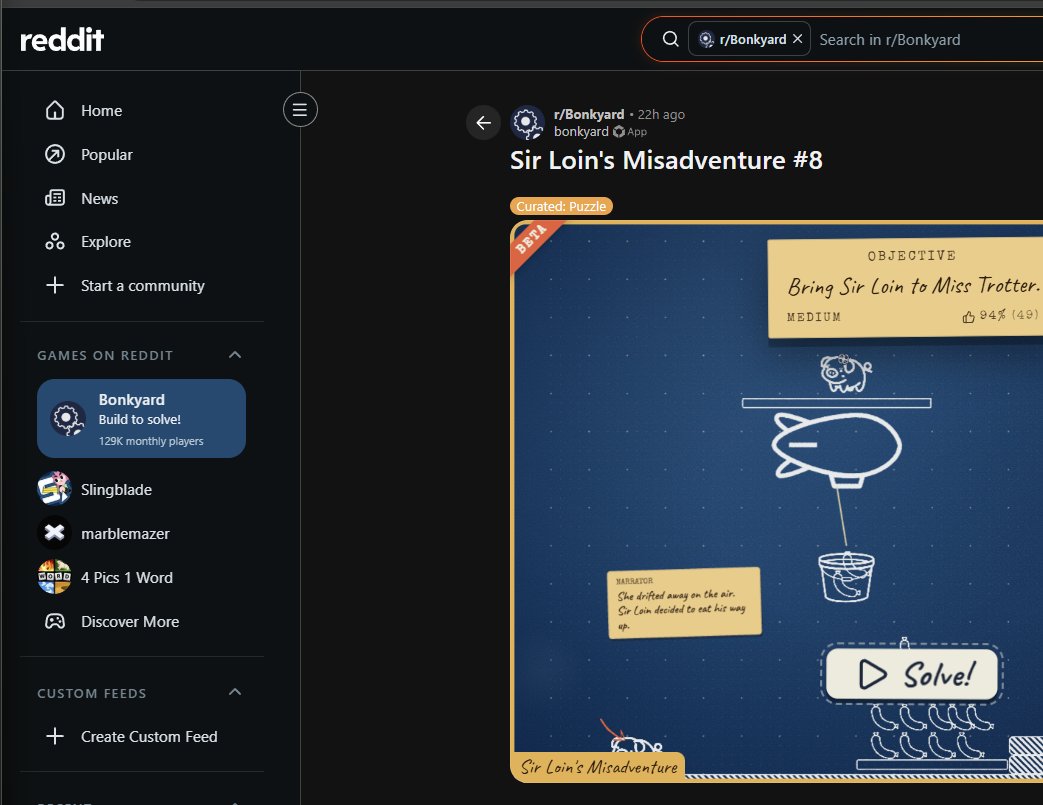
Task: Click the Explore circles icon
Action: (55, 242)
